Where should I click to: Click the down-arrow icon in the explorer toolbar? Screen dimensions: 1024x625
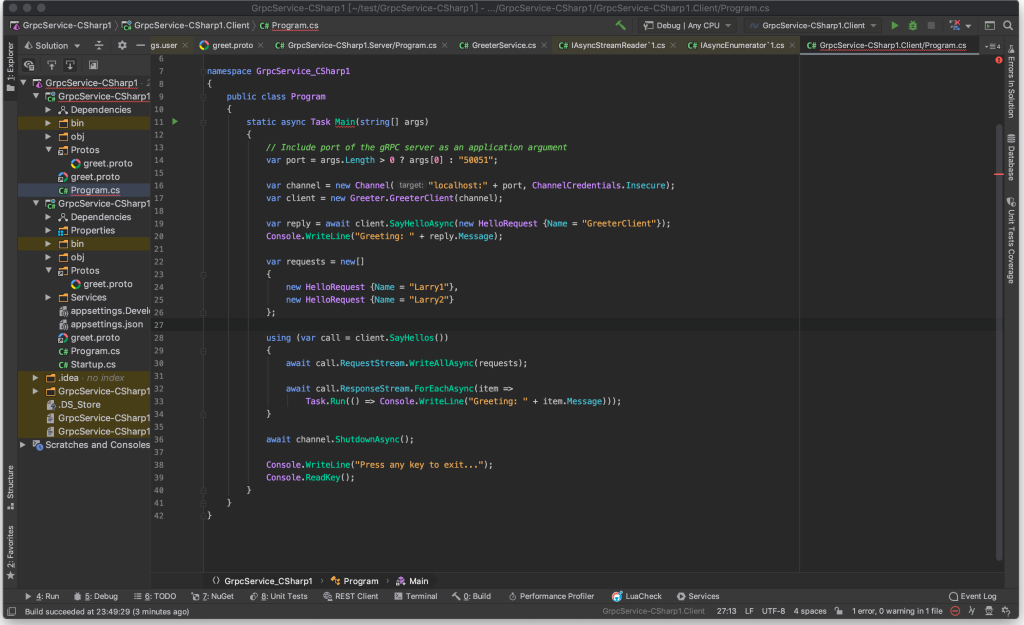click(x=70, y=65)
